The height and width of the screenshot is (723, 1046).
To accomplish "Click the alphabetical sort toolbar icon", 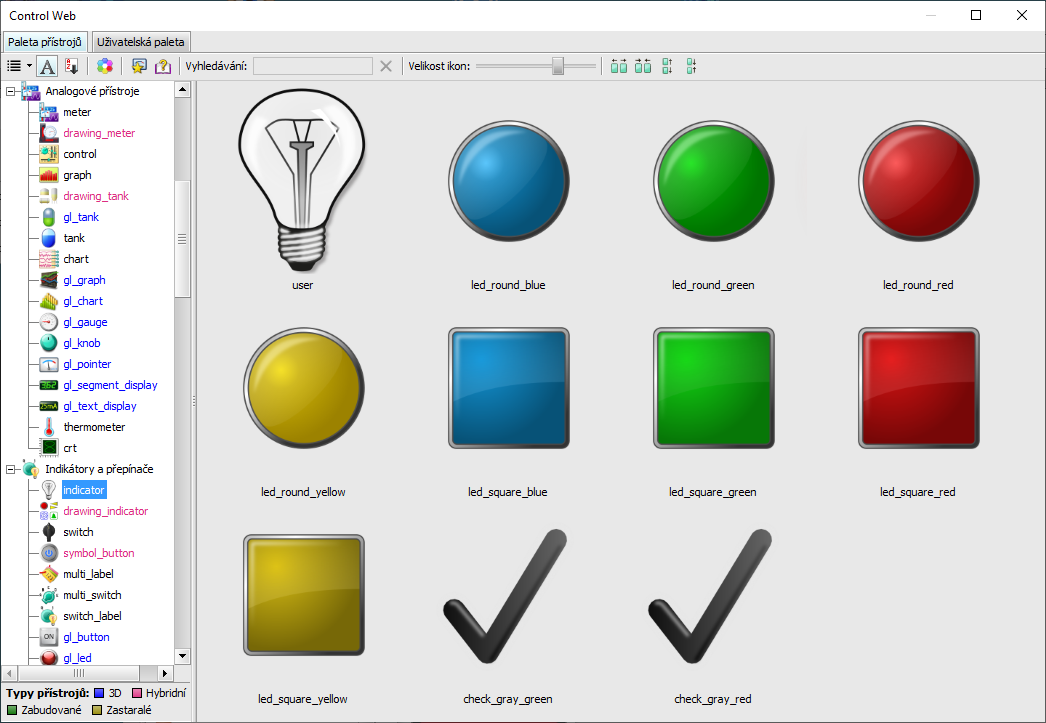I will [x=72, y=66].
